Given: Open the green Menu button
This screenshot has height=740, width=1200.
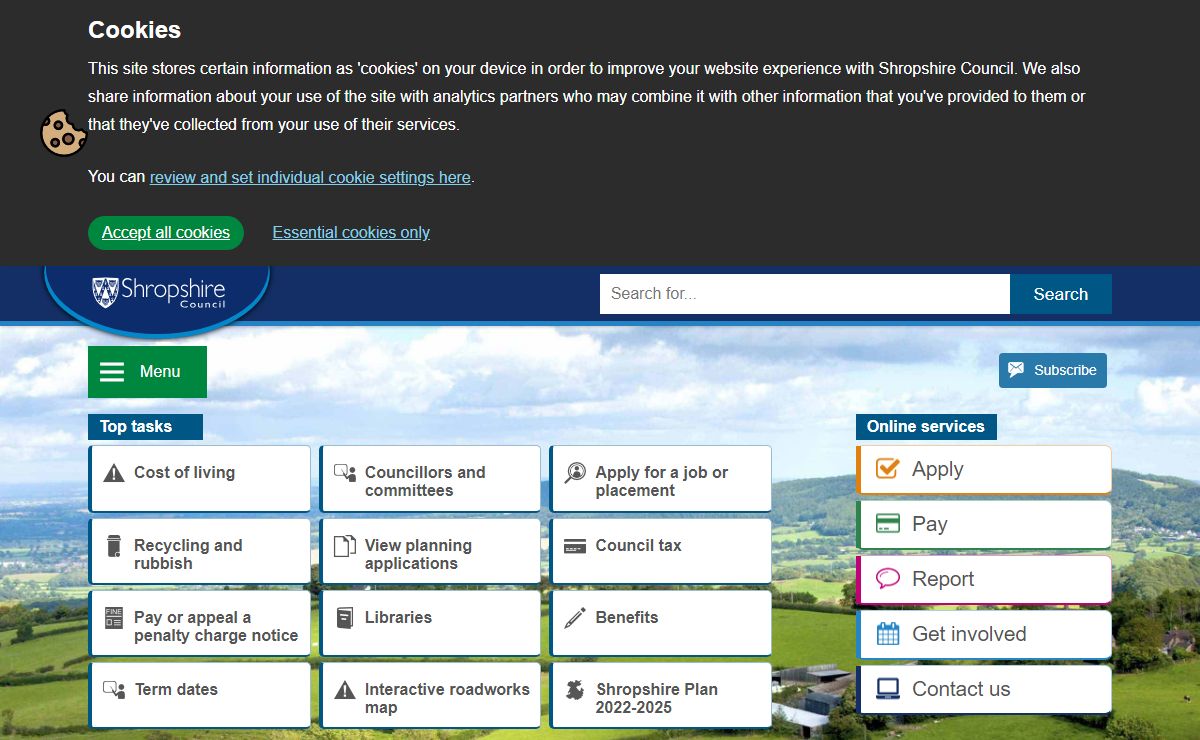Looking at the screenshot, I should tap(147, 372).
